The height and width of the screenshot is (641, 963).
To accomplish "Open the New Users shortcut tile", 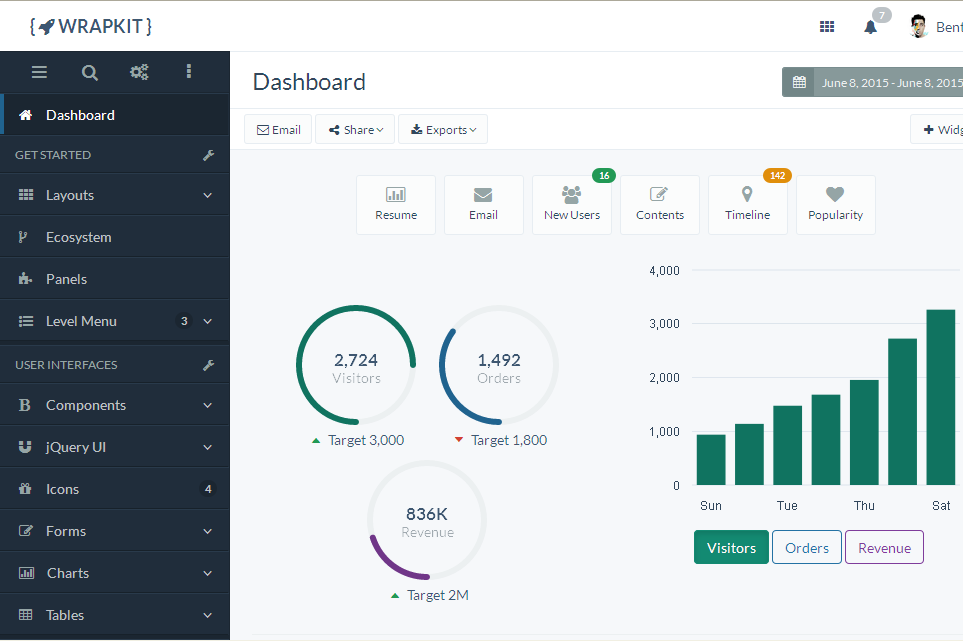I will 572,205.
